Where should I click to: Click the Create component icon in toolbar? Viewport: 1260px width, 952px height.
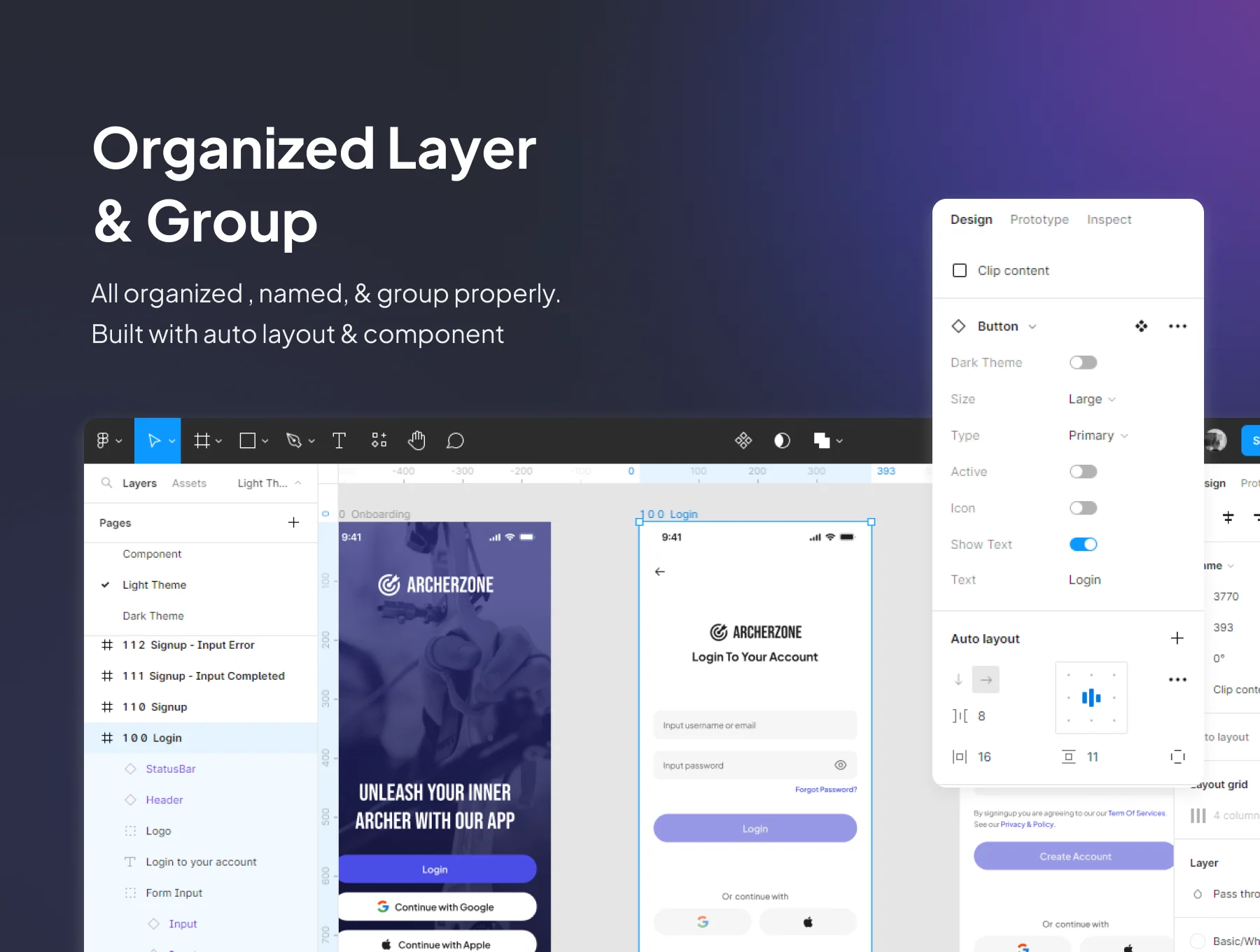tap(743, 440)
